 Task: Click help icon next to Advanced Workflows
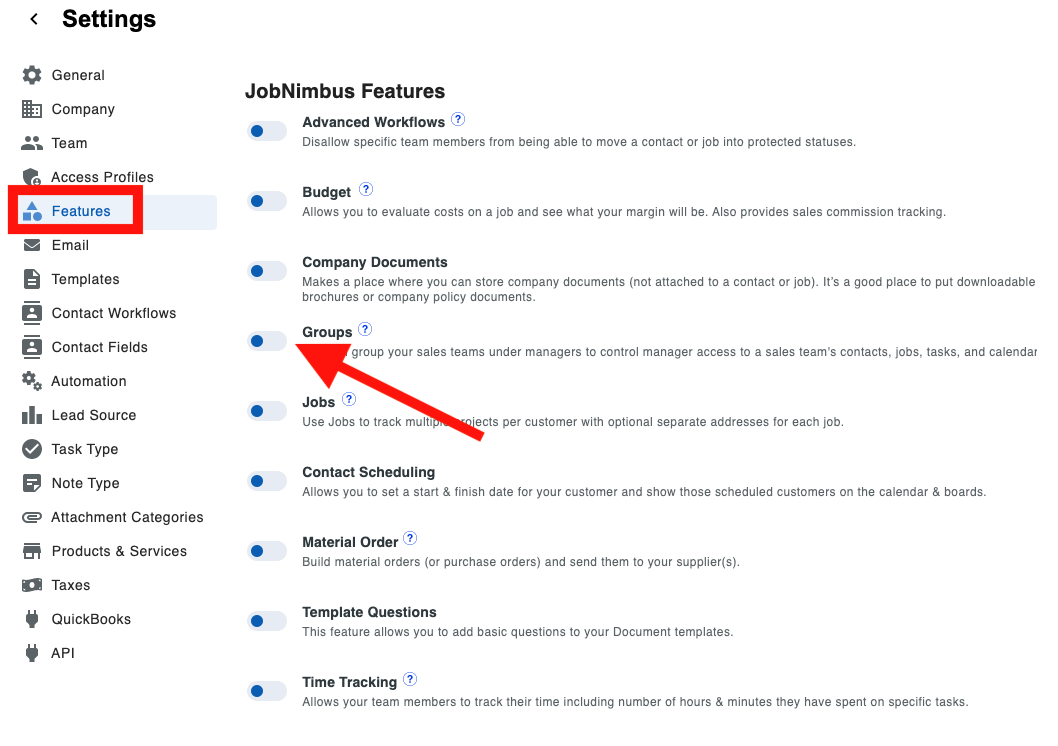pyautogui.click(x=458, y=119)
